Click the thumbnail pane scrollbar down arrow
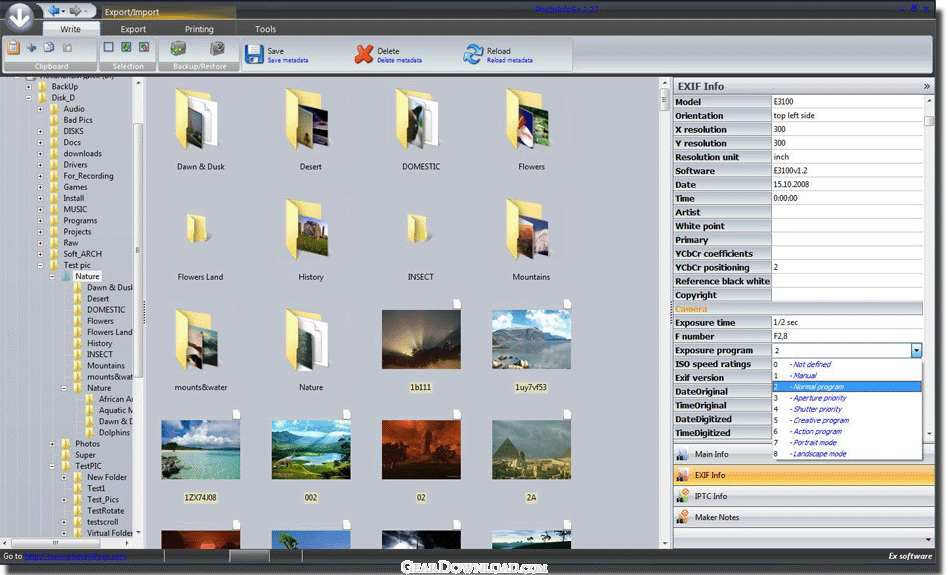This screenshot has width=948, height=575. tap(664, 542)
